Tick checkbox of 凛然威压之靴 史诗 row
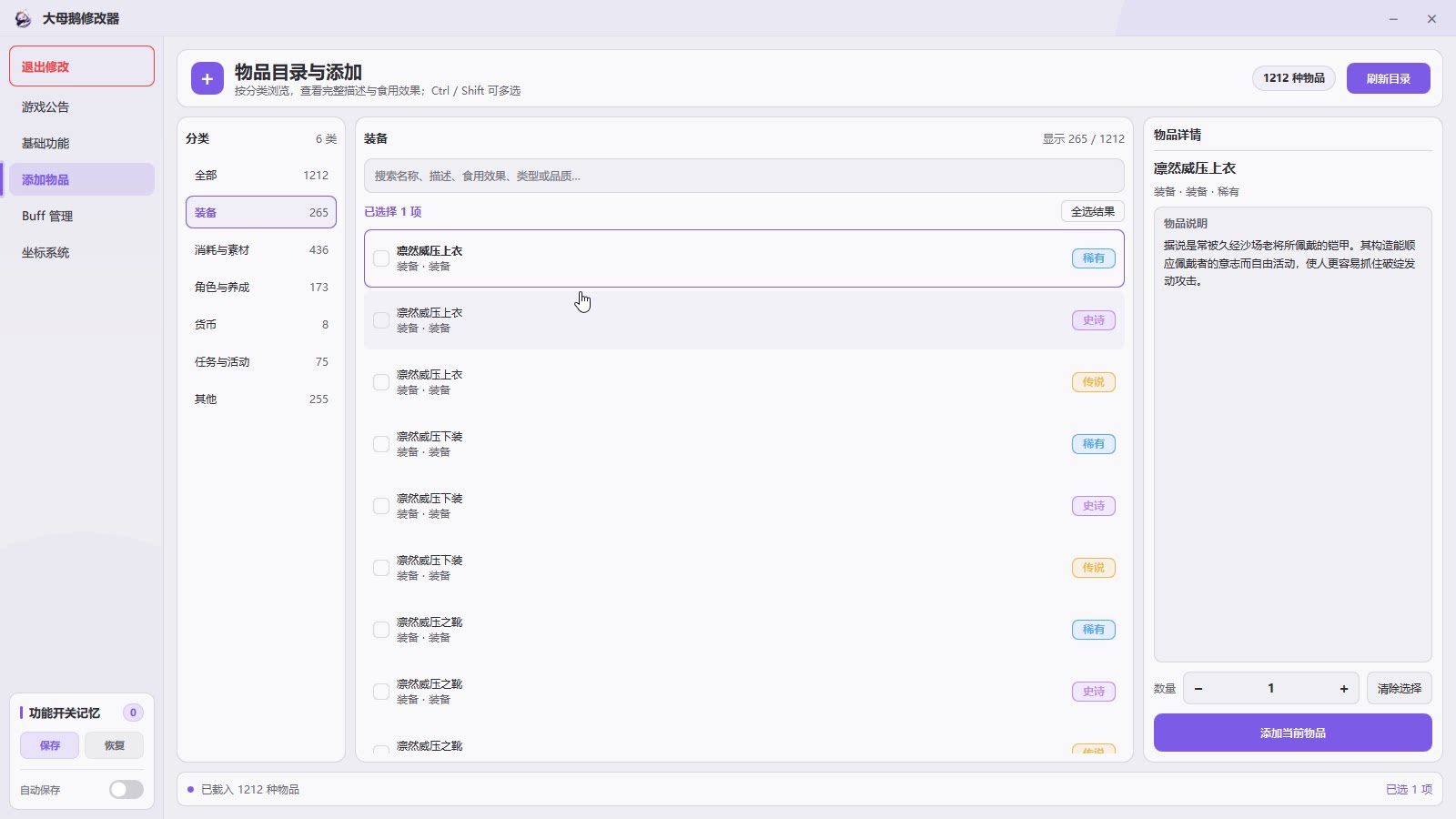This screenshot has height=819, width=1456. point(381,692)
